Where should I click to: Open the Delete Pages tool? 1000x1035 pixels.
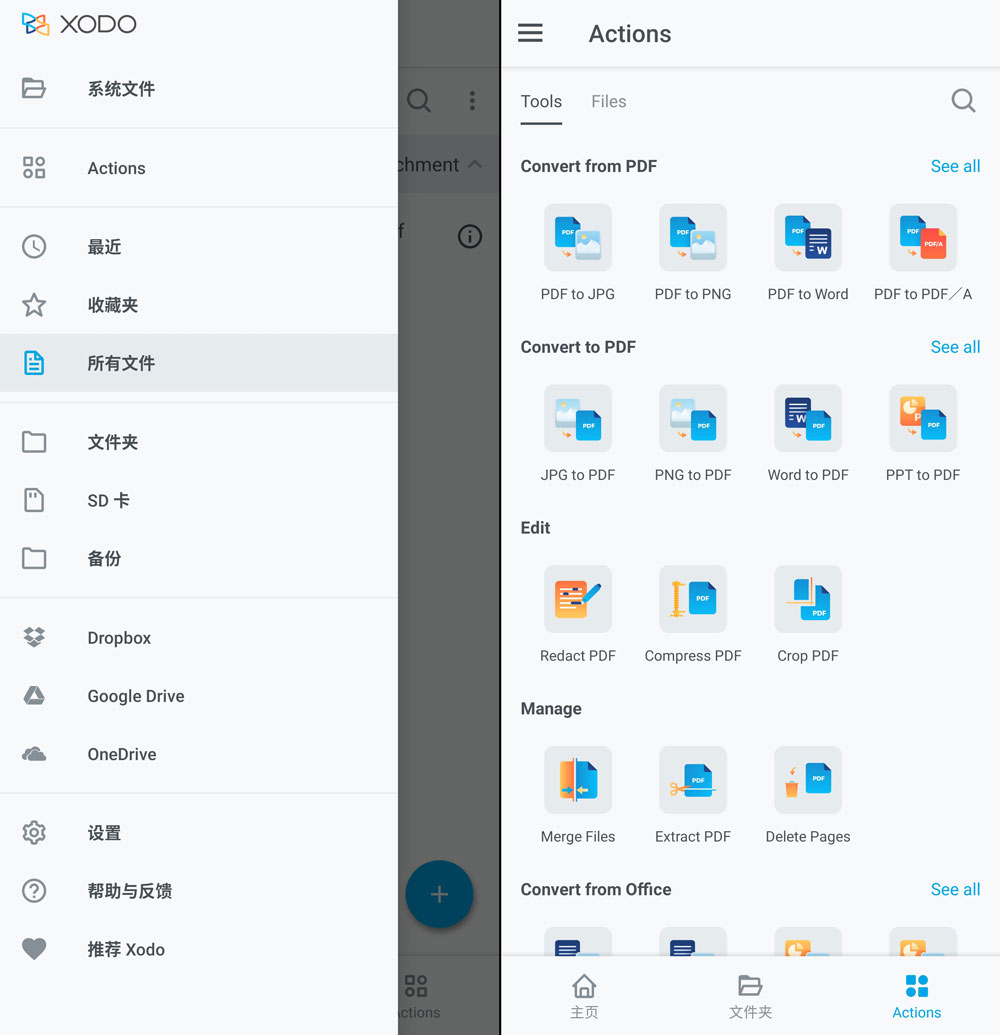click(x=807, y=795)
